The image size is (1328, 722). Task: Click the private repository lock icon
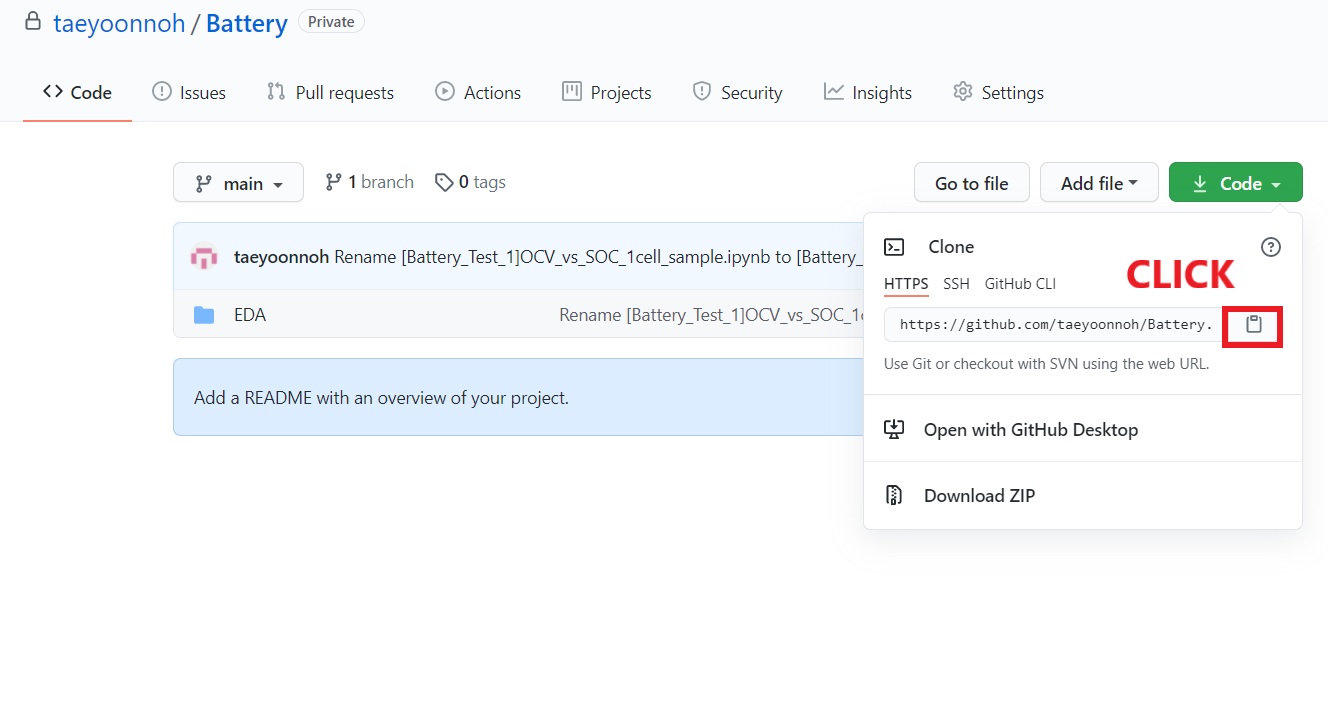coord(33,21)
